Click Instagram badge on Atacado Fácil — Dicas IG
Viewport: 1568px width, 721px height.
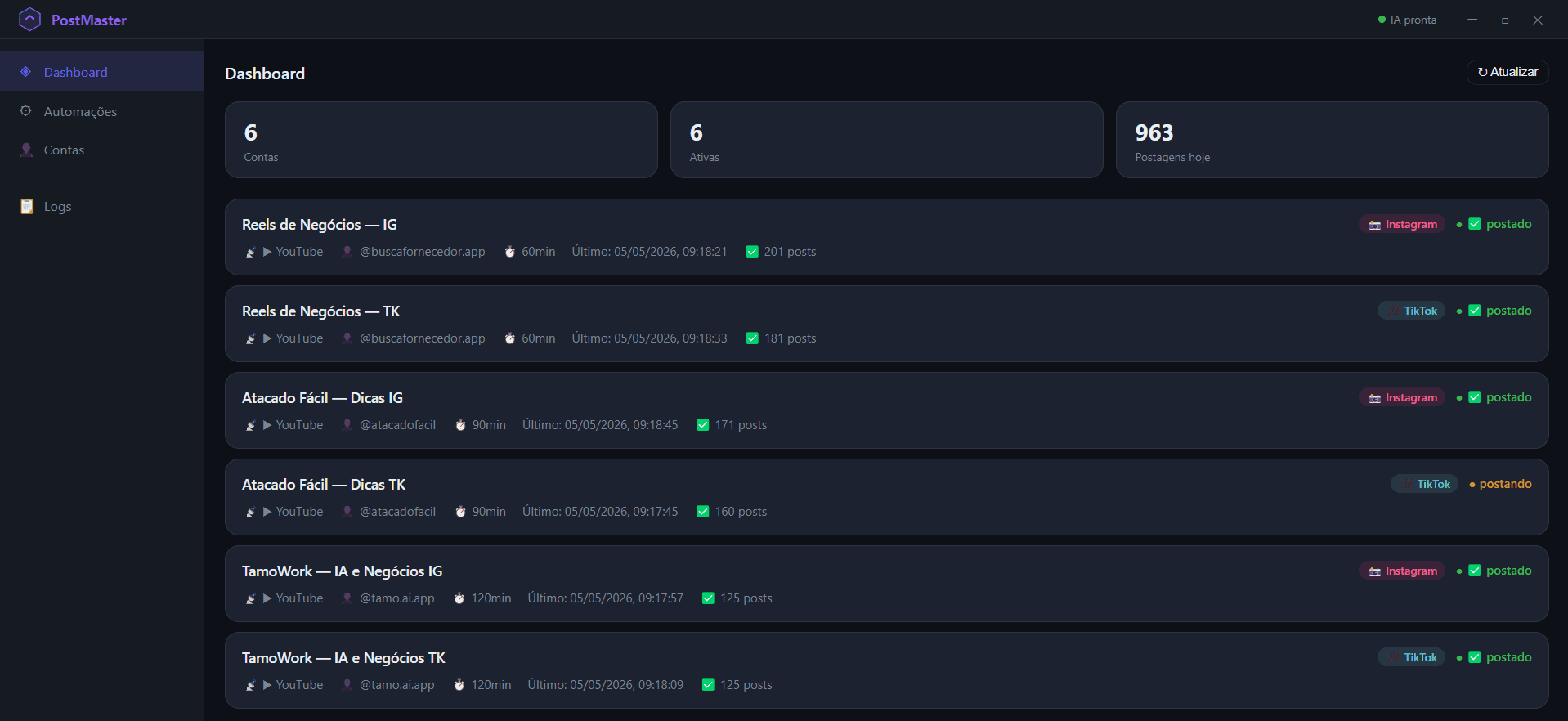pos(1402,397)
